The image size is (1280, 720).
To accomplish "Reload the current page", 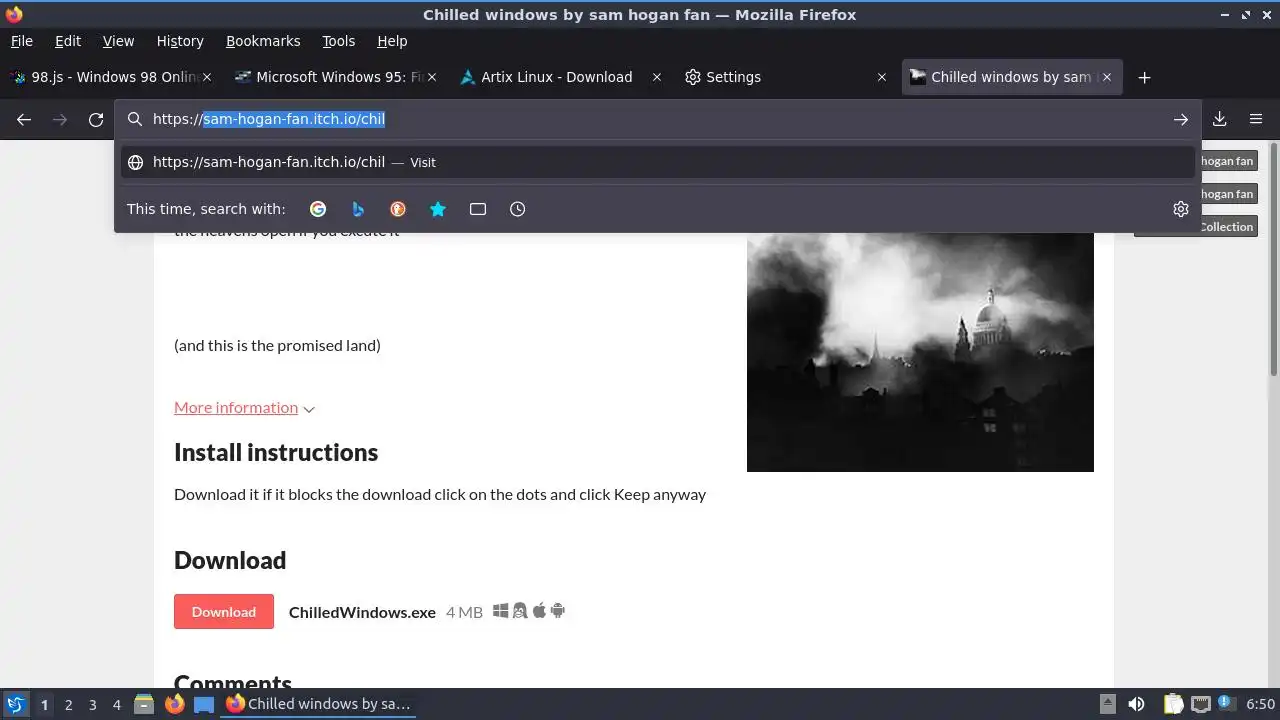I will 96,119.
